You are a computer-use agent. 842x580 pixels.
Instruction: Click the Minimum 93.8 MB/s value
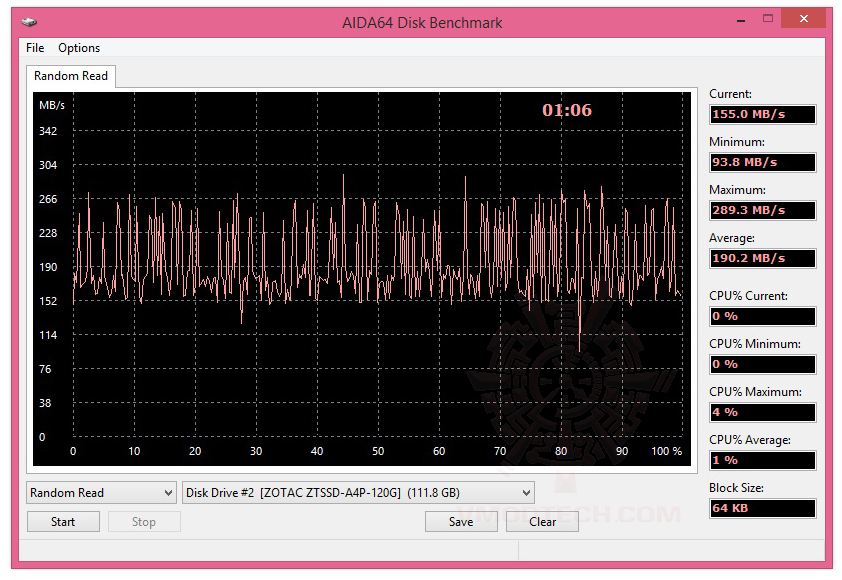763,162
